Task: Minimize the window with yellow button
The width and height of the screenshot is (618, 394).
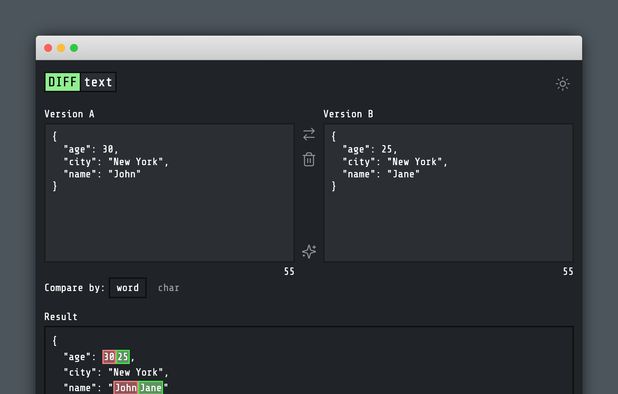Action: point(61,48)
